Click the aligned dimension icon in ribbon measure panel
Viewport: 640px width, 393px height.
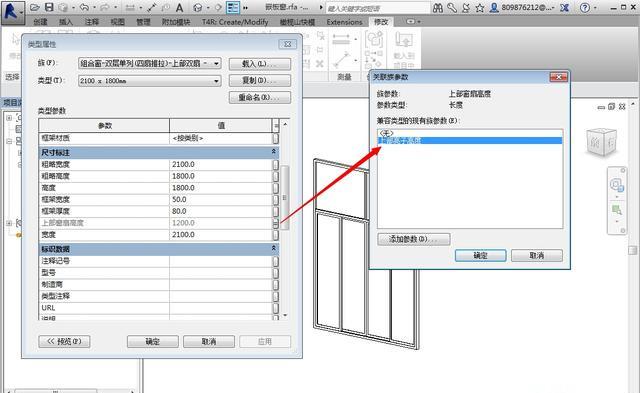pyautogui.click(x=341, y=40)
